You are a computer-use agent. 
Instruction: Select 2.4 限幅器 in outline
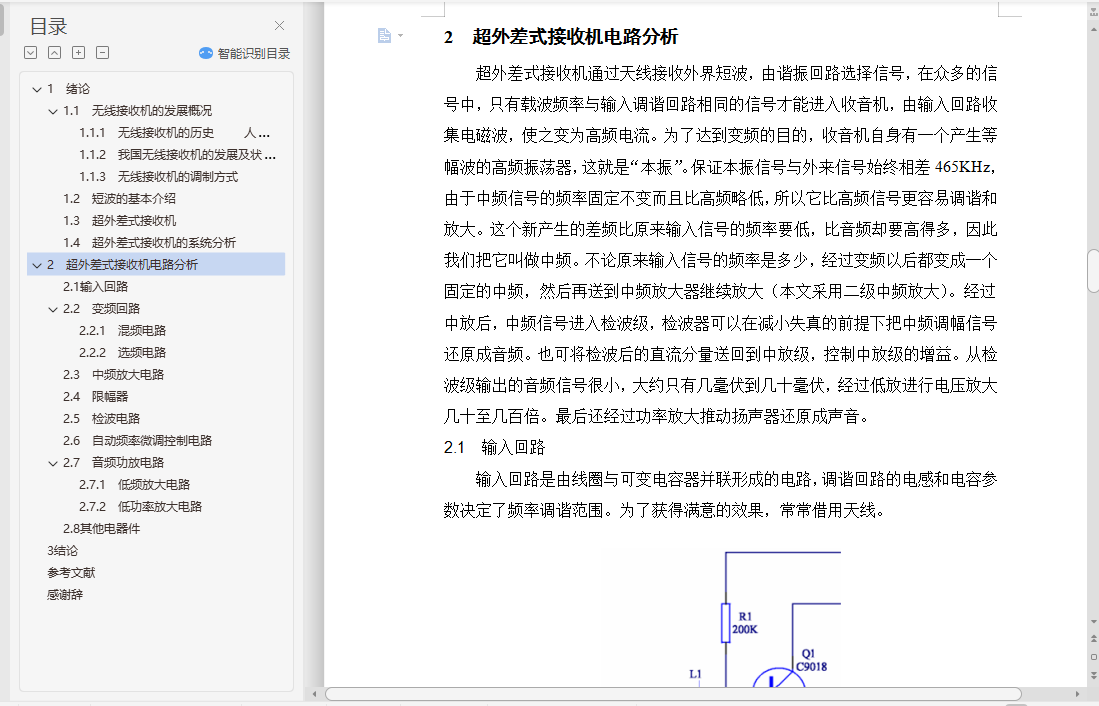pyautogui.click(x=95, y=397)
